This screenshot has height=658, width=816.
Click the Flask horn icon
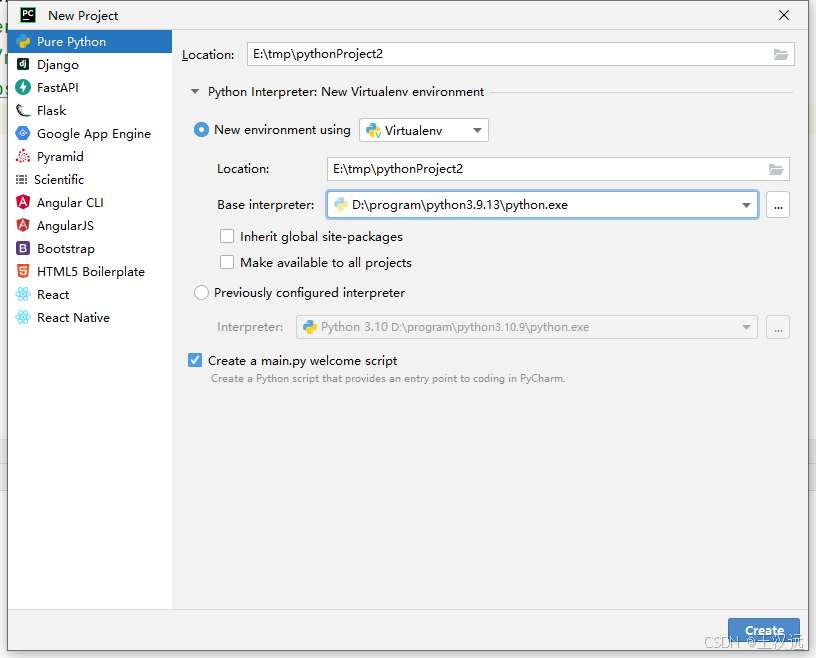point(23,110)
